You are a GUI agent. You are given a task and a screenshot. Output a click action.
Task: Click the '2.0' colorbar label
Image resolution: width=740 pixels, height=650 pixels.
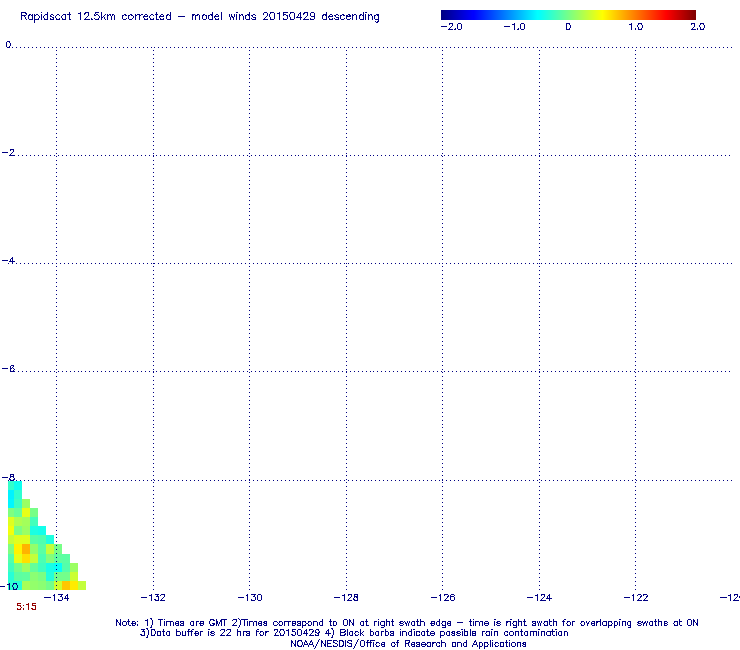(x=698, y=27)
